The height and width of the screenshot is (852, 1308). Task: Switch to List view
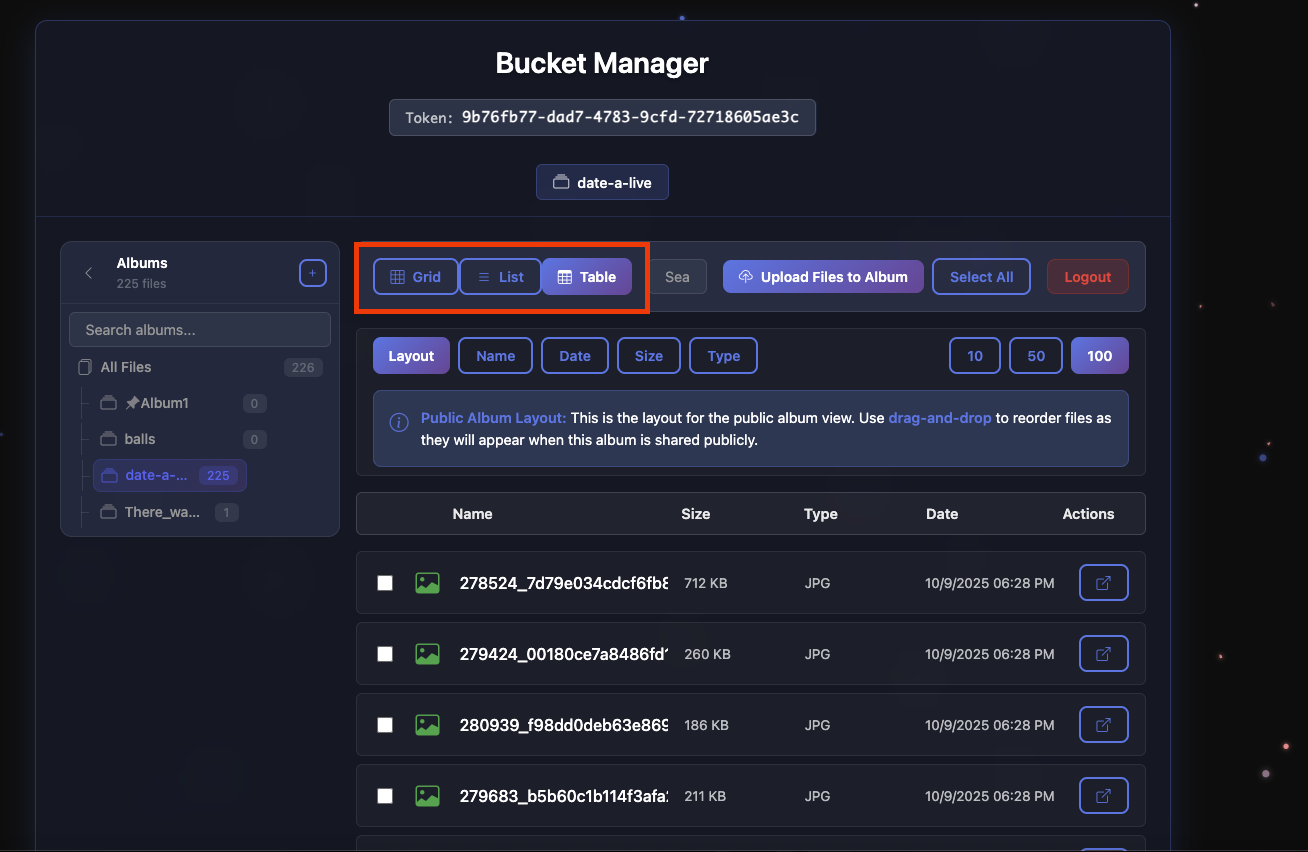500,277
